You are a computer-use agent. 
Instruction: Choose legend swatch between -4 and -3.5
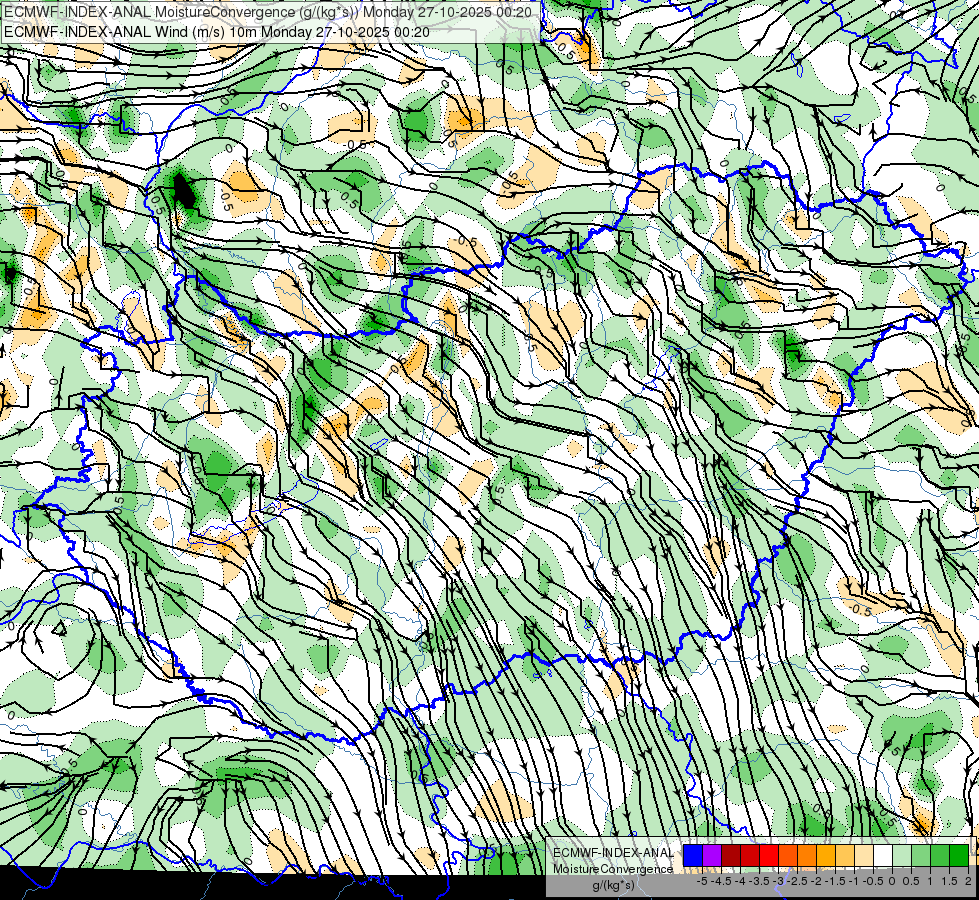tap(750, 856)
